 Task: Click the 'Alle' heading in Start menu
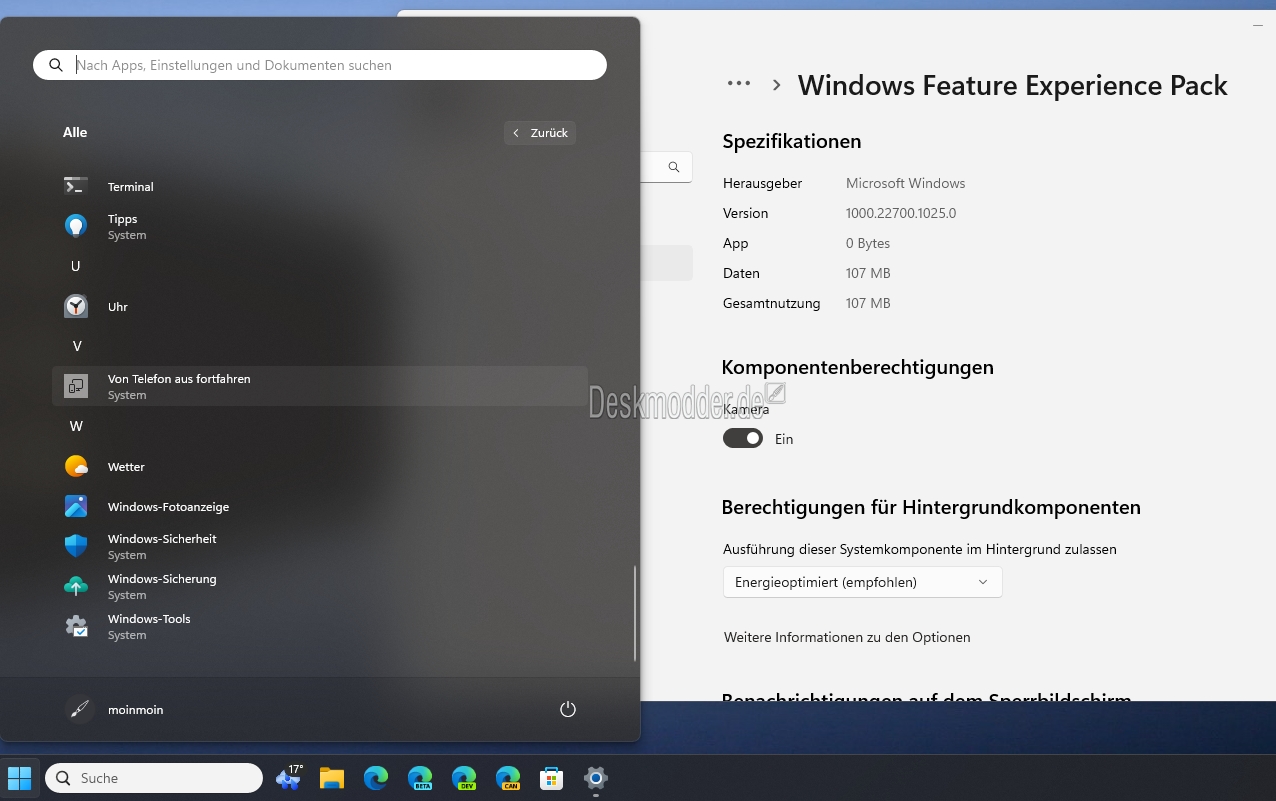pos(75,132)
